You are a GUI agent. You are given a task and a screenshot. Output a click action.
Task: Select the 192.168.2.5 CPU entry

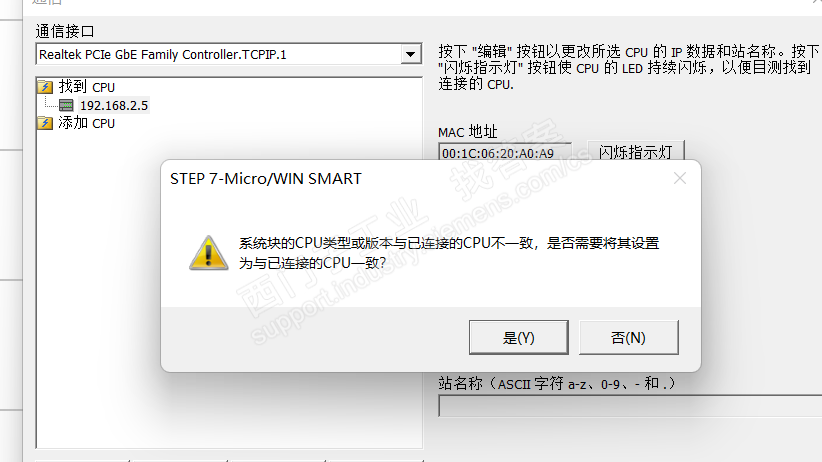click(114, 105)
